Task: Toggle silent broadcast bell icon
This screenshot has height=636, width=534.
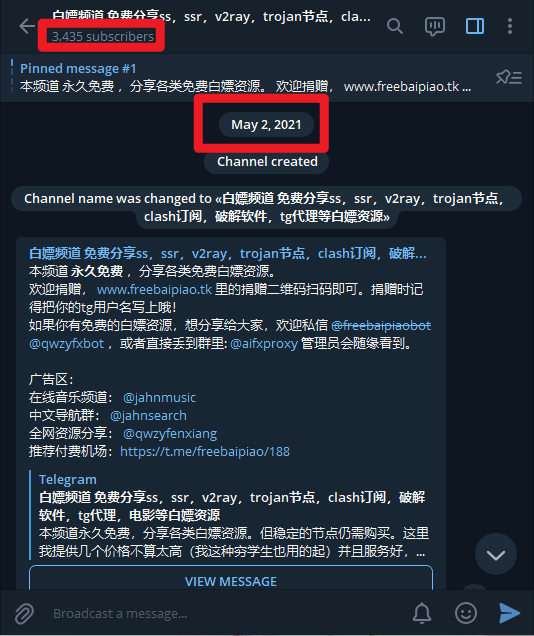Action: [x=422, y=613]
